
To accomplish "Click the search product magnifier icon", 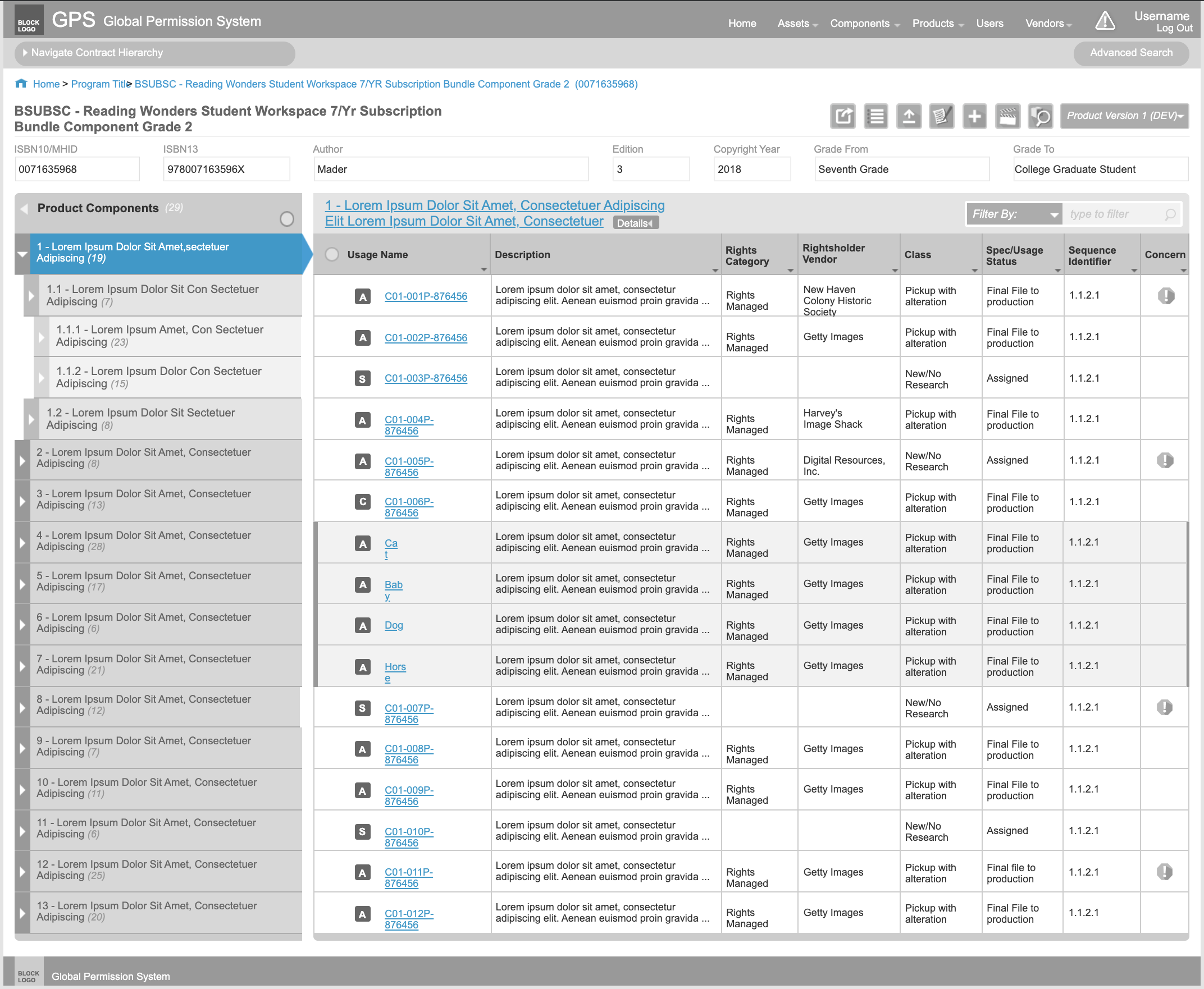I will pyautogui.click(x=1041, y=116).
